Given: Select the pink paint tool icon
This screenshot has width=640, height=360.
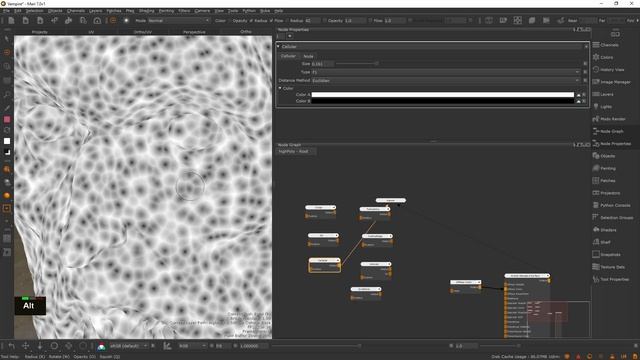Looking at the screenshot, I should pyautogui.click(x=7, y=119).
